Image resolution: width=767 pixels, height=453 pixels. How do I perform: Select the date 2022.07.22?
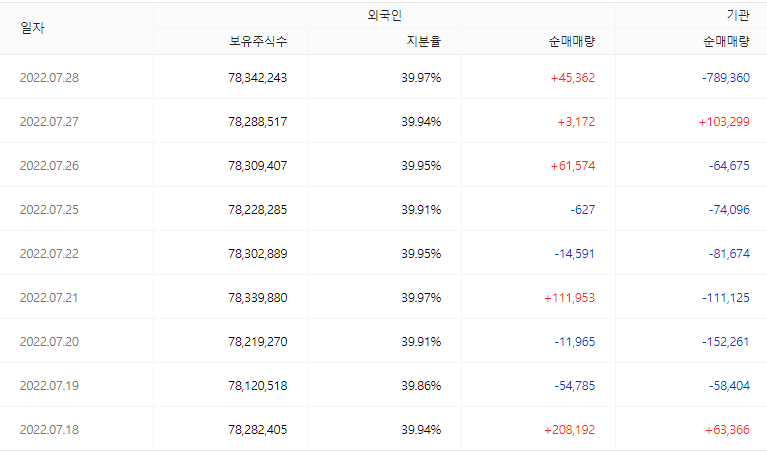point(49,254)
